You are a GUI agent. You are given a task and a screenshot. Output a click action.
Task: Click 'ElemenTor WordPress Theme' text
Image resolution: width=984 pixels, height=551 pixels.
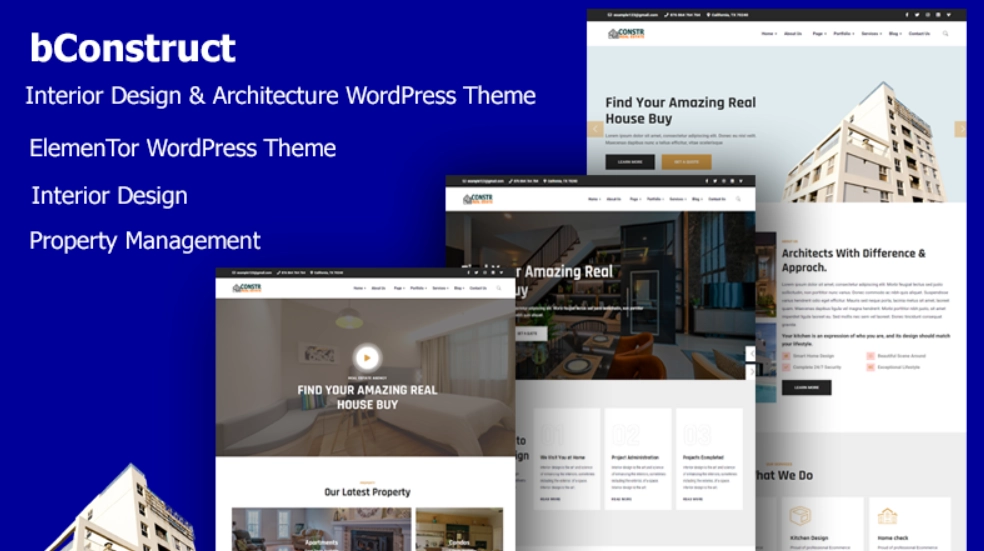point(183,148)
